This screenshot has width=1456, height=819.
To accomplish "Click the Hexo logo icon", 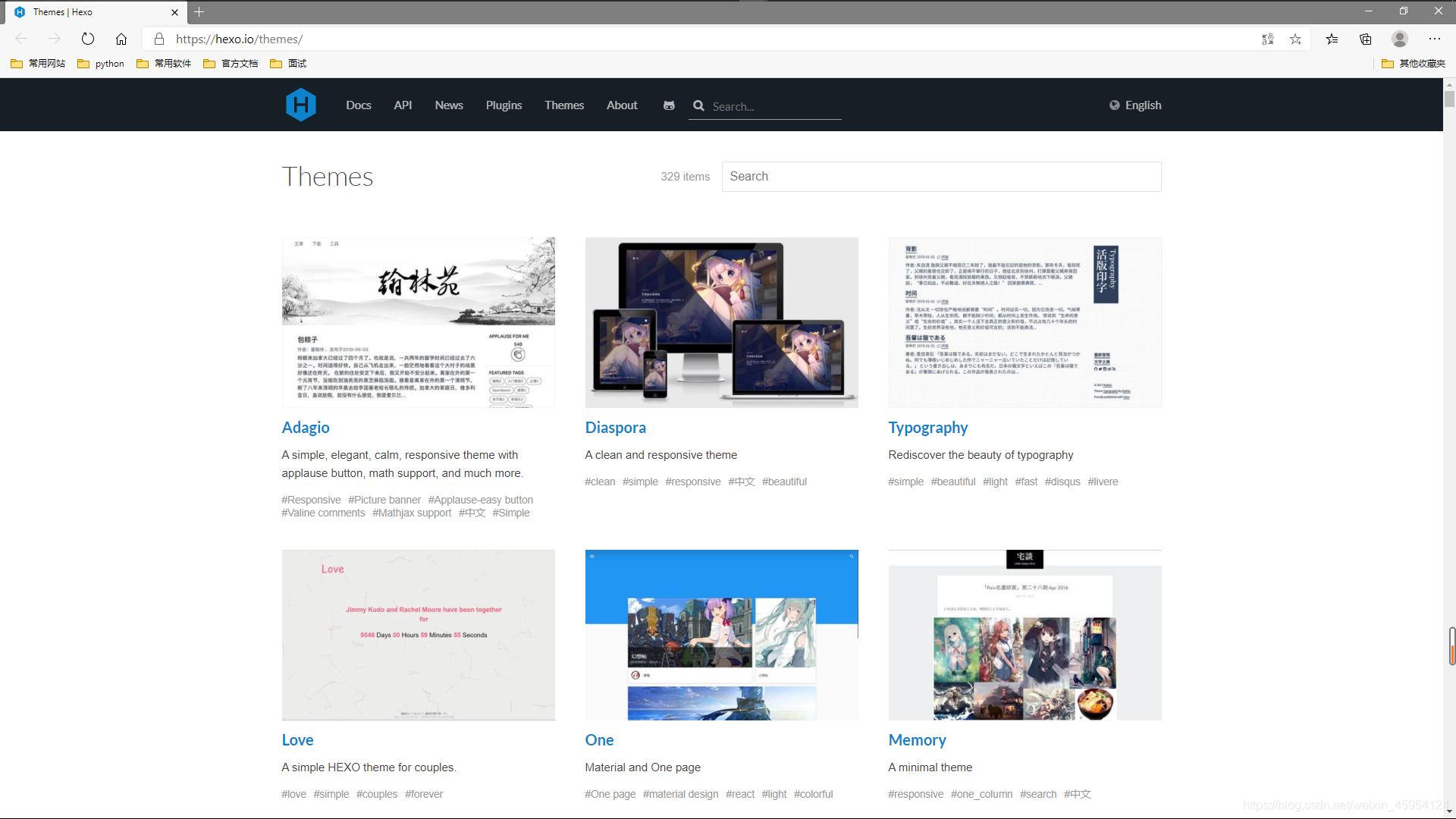I will (x=300, y=105).
